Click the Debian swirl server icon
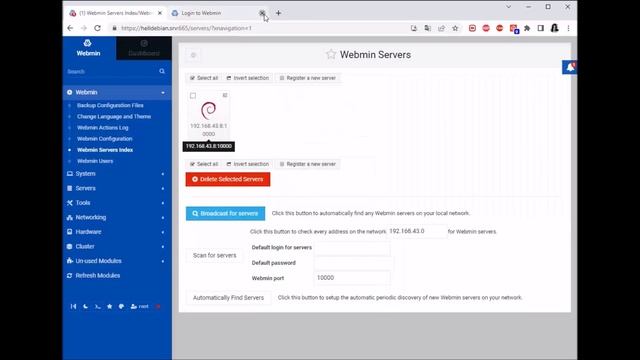 (209, 110)
